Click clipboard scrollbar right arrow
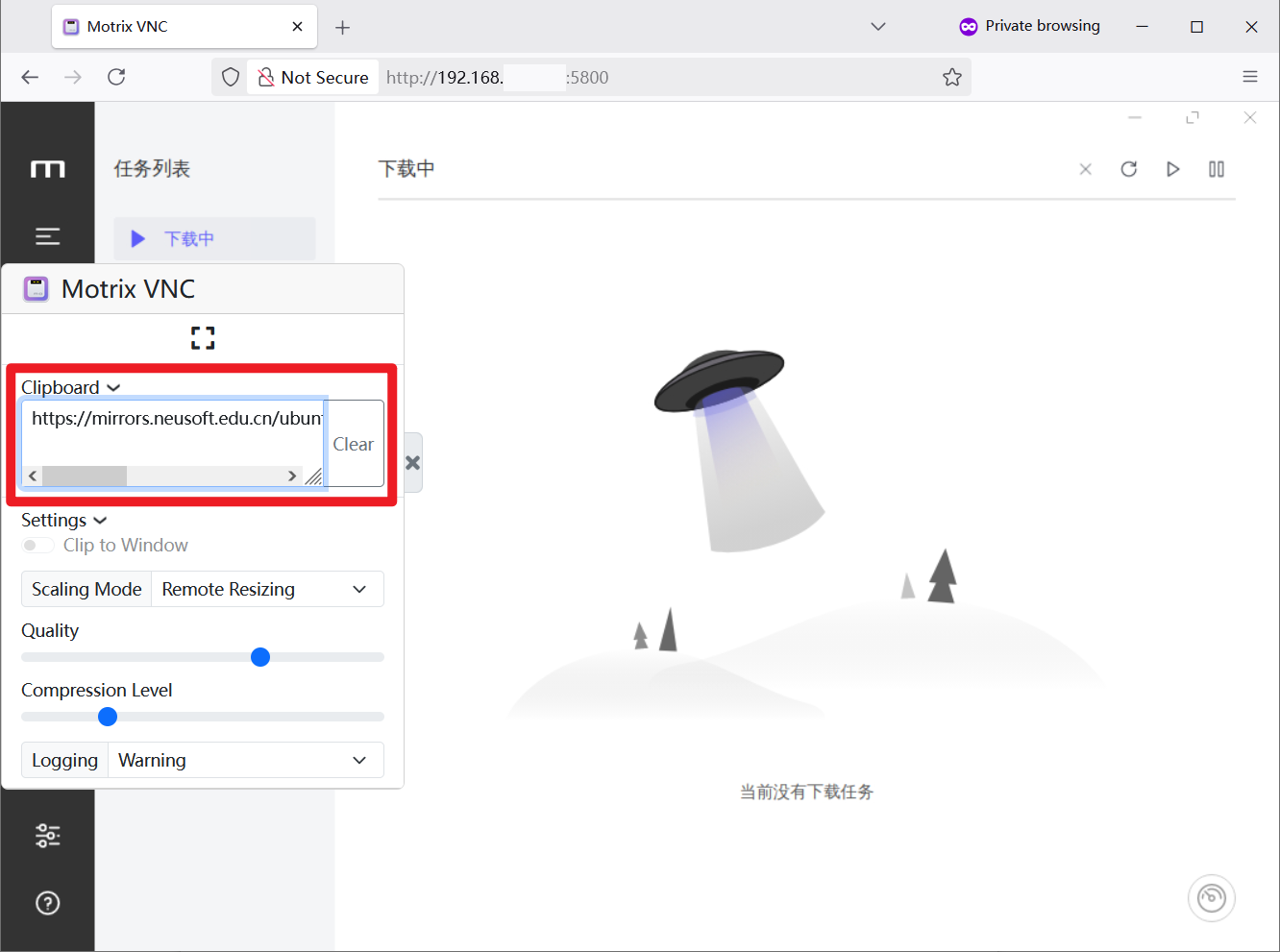1280x952 pixels. [292, 476]
